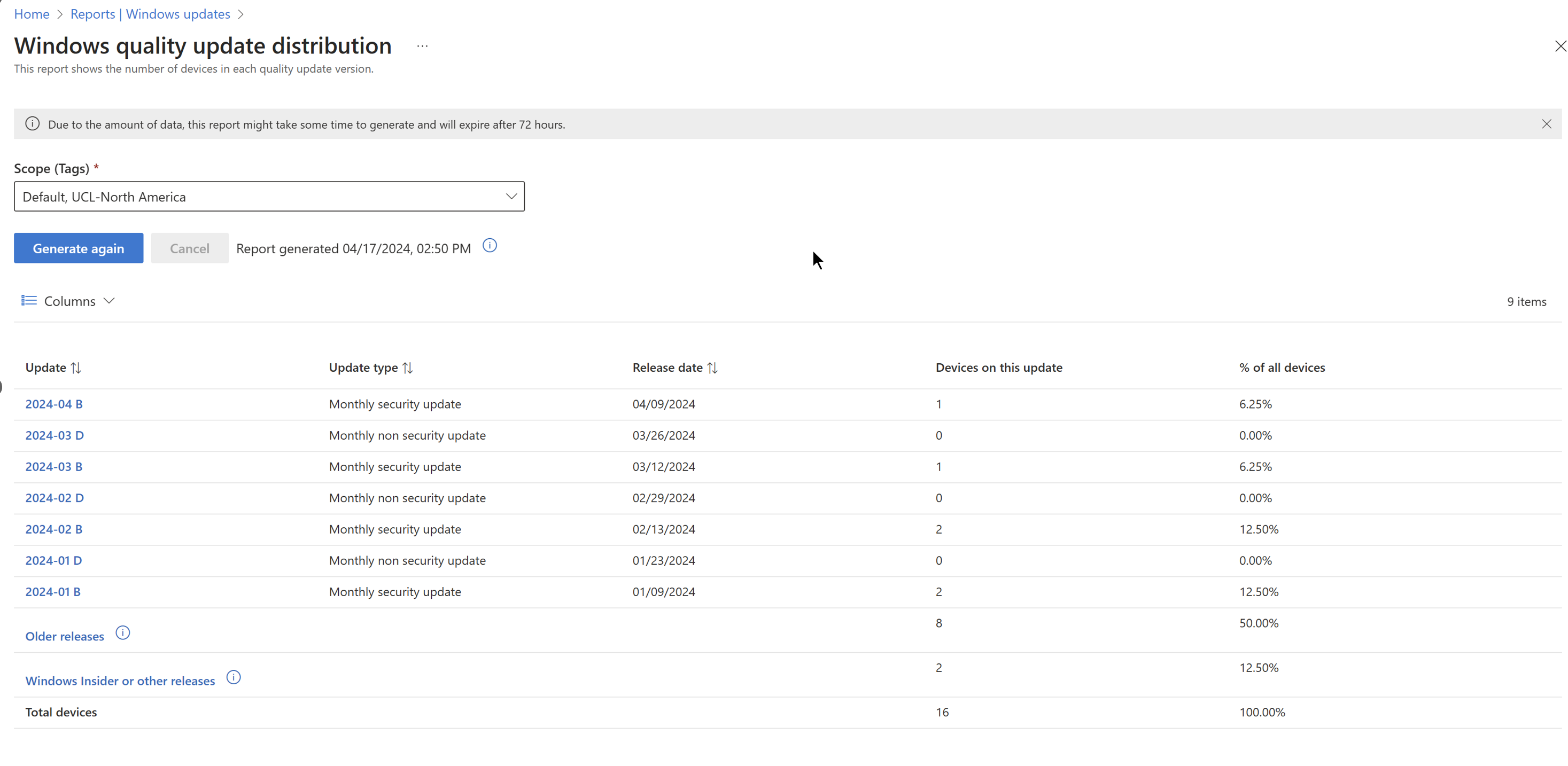Screen dimensions: 1568x766
Task: Click Windows Insider or other releases link
Action: (120, 681)
